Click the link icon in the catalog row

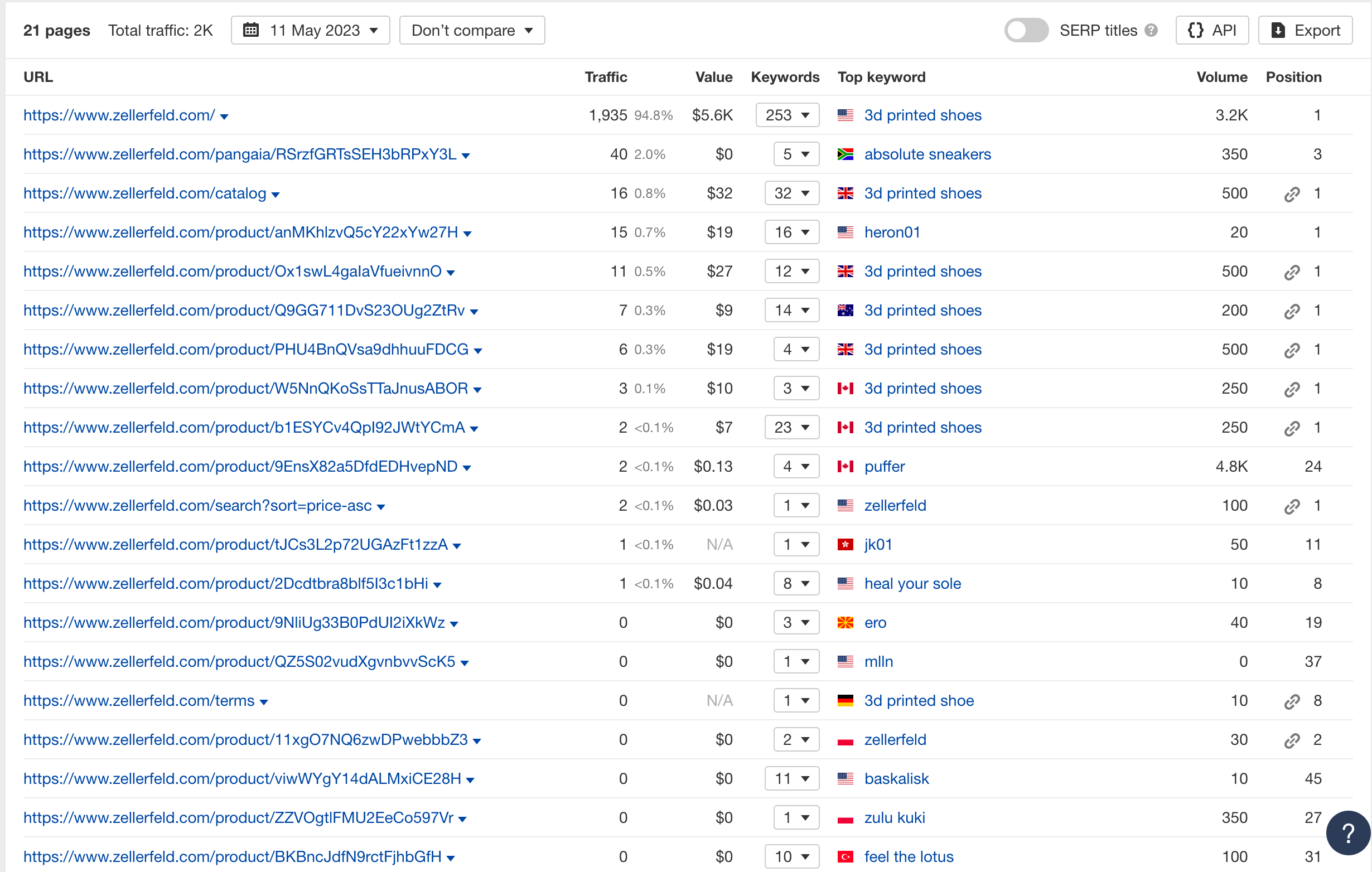pos(1292,194)
